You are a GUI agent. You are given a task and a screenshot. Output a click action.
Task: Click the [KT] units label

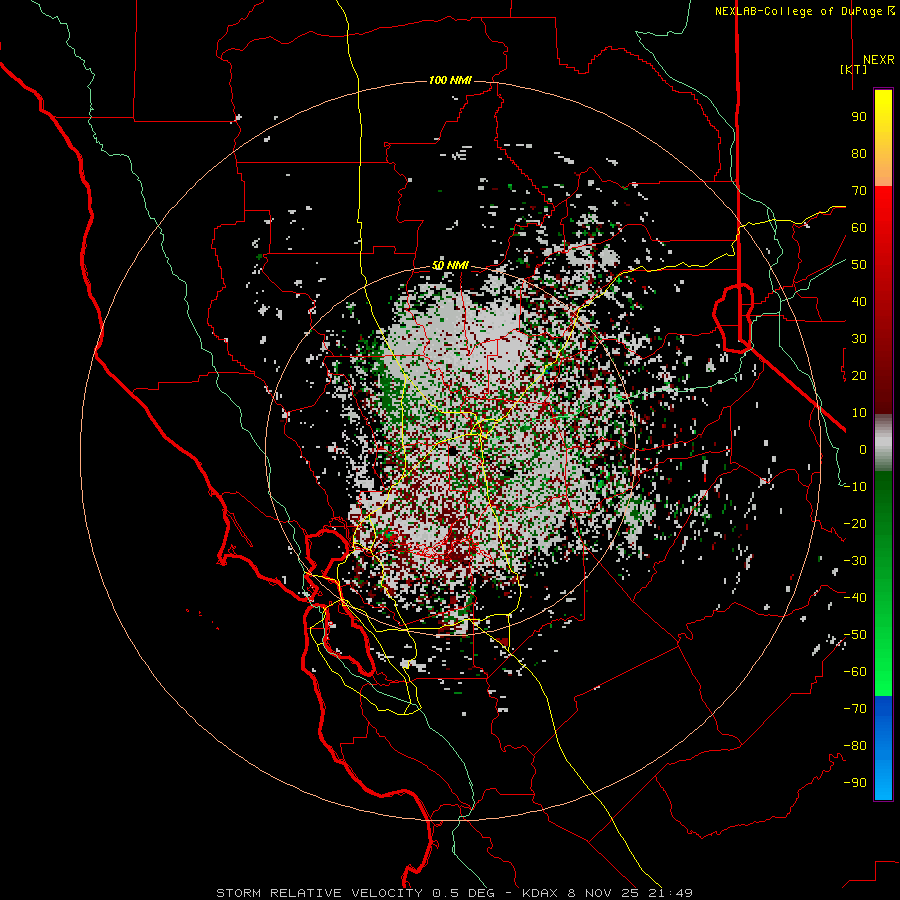pos(853,69)
